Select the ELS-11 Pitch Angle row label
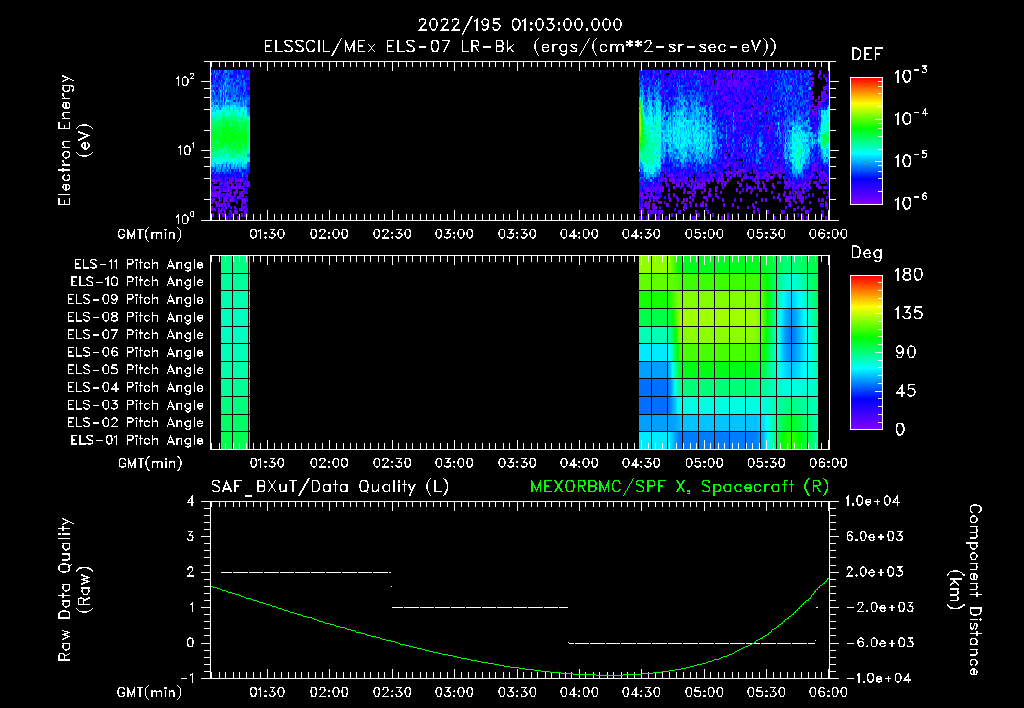The width and height of the screenshot is (1024, 708). click(x=138, y=265)
